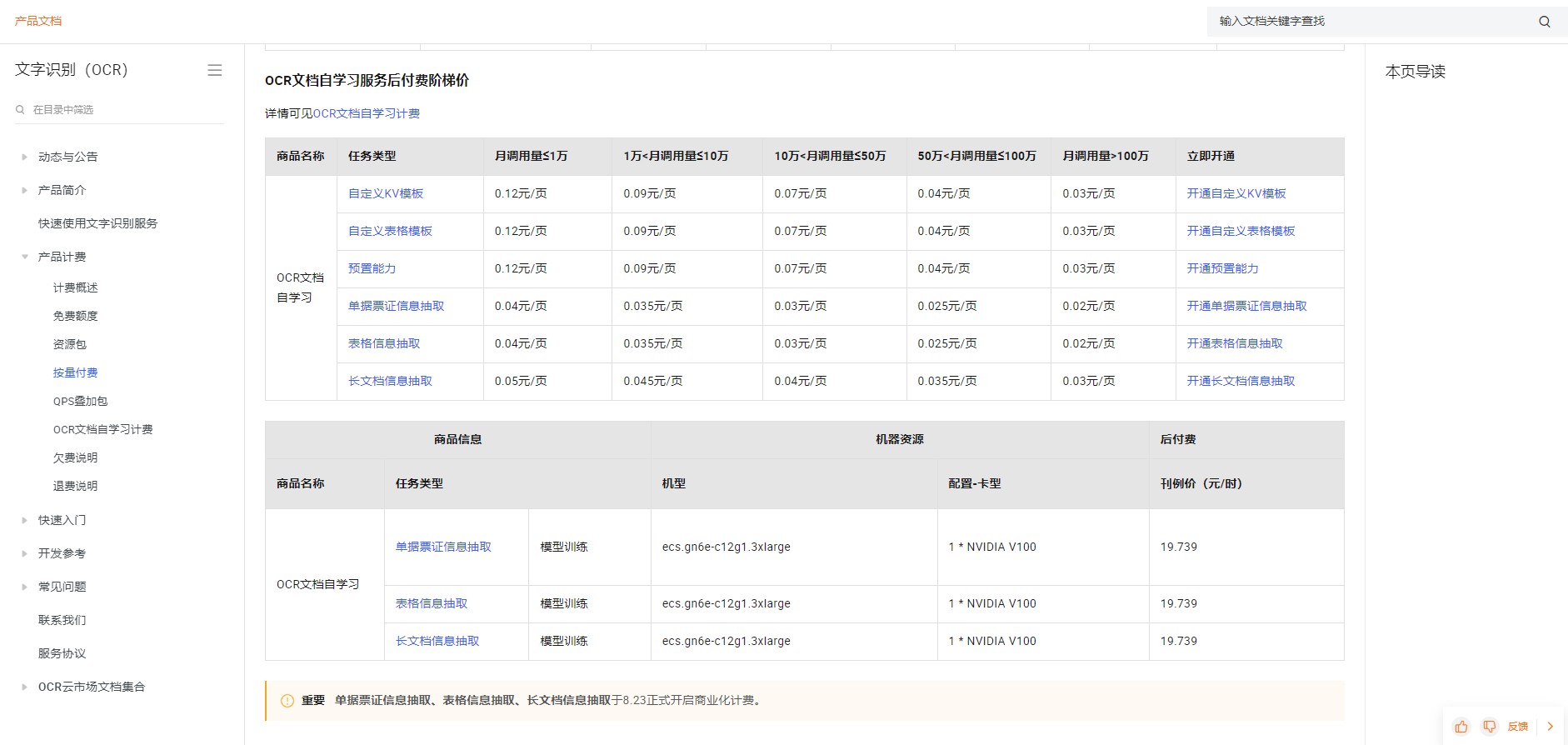Toggle the sidebar menu hamburger icon
Image resolution: width=1568 pixels, height=745 pixels.
pyautogui.click(x=215, y=70)
